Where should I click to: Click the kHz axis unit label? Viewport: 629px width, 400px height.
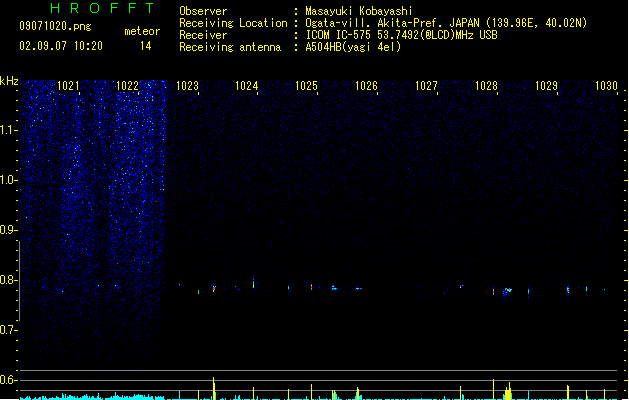pos(9,81)
